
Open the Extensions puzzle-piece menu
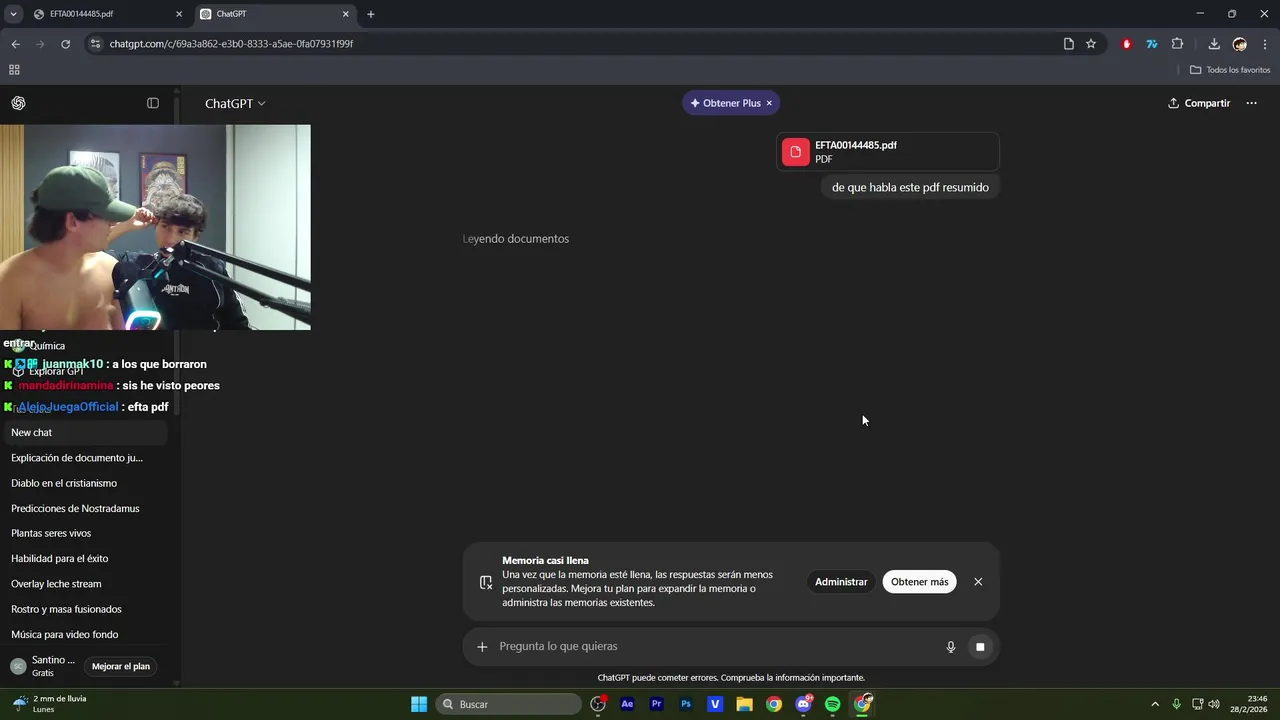point(1177,44)
